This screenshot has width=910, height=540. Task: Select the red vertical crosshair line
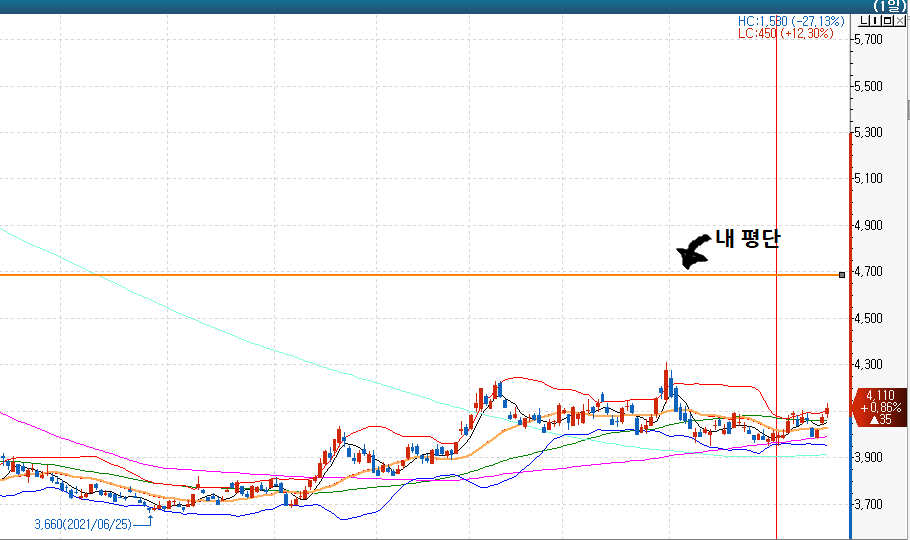(x=777, y=150)
